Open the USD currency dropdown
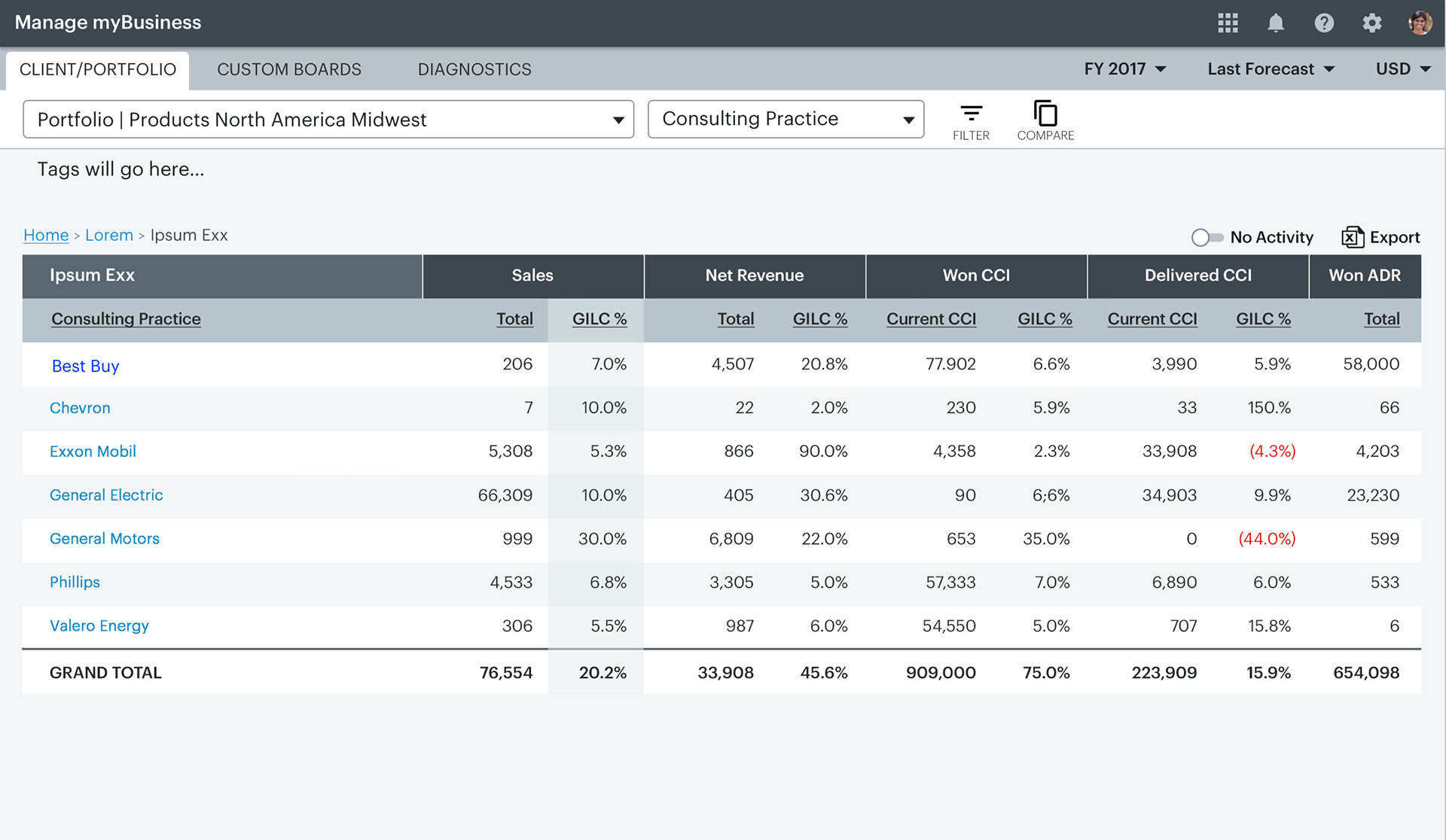This screenshot has height=840, width=1446. click(x=1403, y=69)
